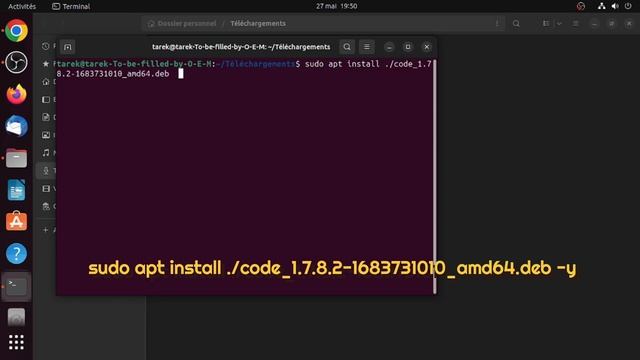Click the terminal title bar text
The width and height of the screenshot is (640, 360).
[x=241, y=47]
